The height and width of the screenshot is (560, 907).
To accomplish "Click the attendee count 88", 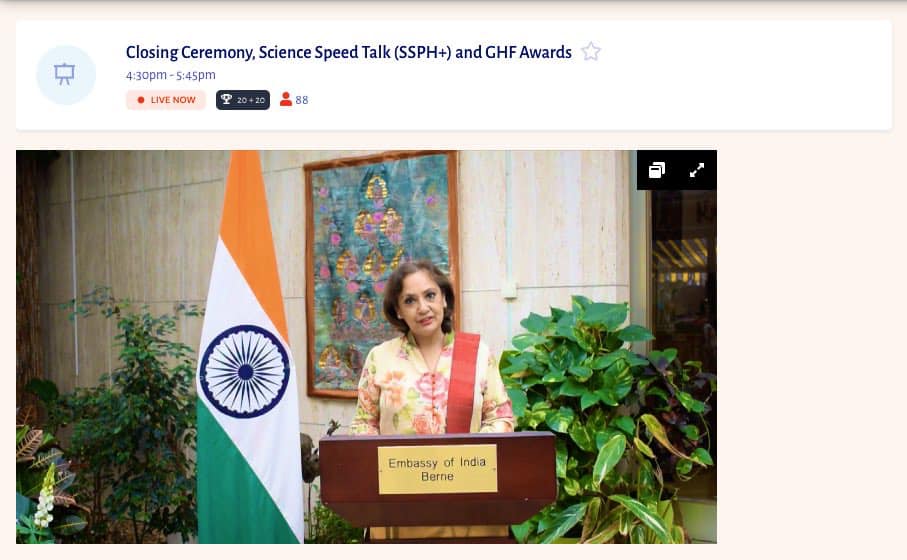I will [x=301, y=100].
